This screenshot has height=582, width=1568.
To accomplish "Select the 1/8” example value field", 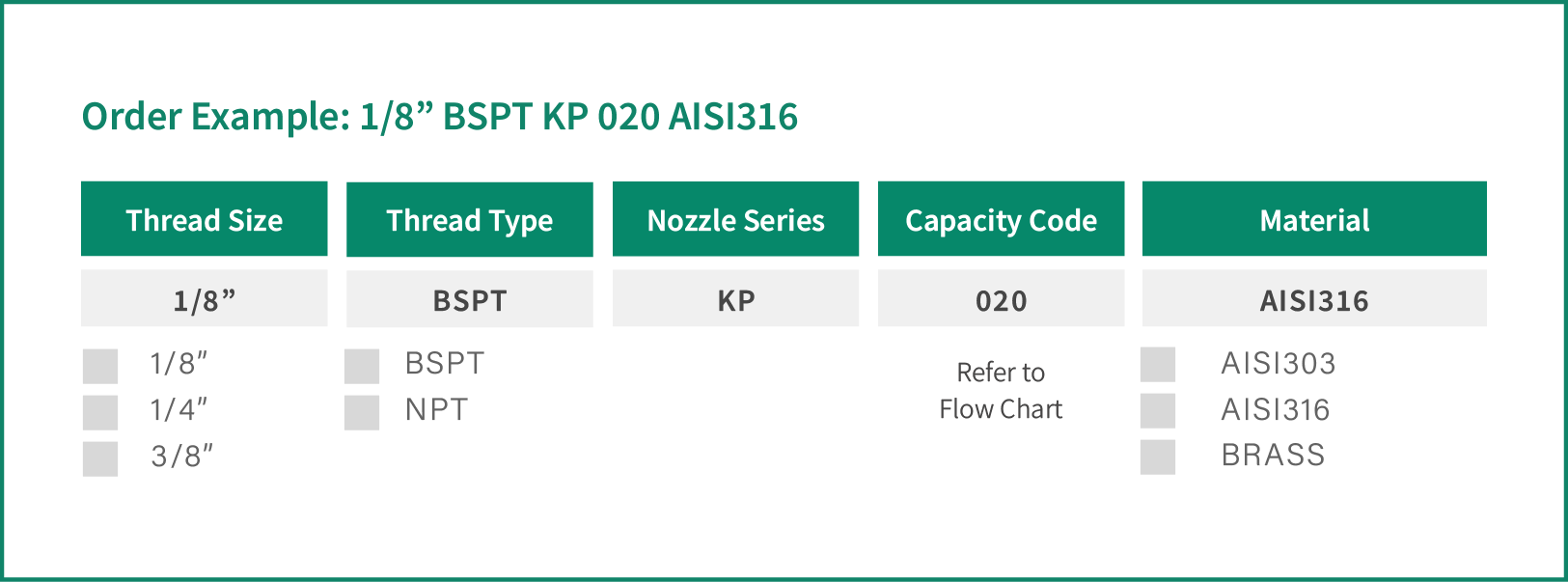I will [205, 298].
